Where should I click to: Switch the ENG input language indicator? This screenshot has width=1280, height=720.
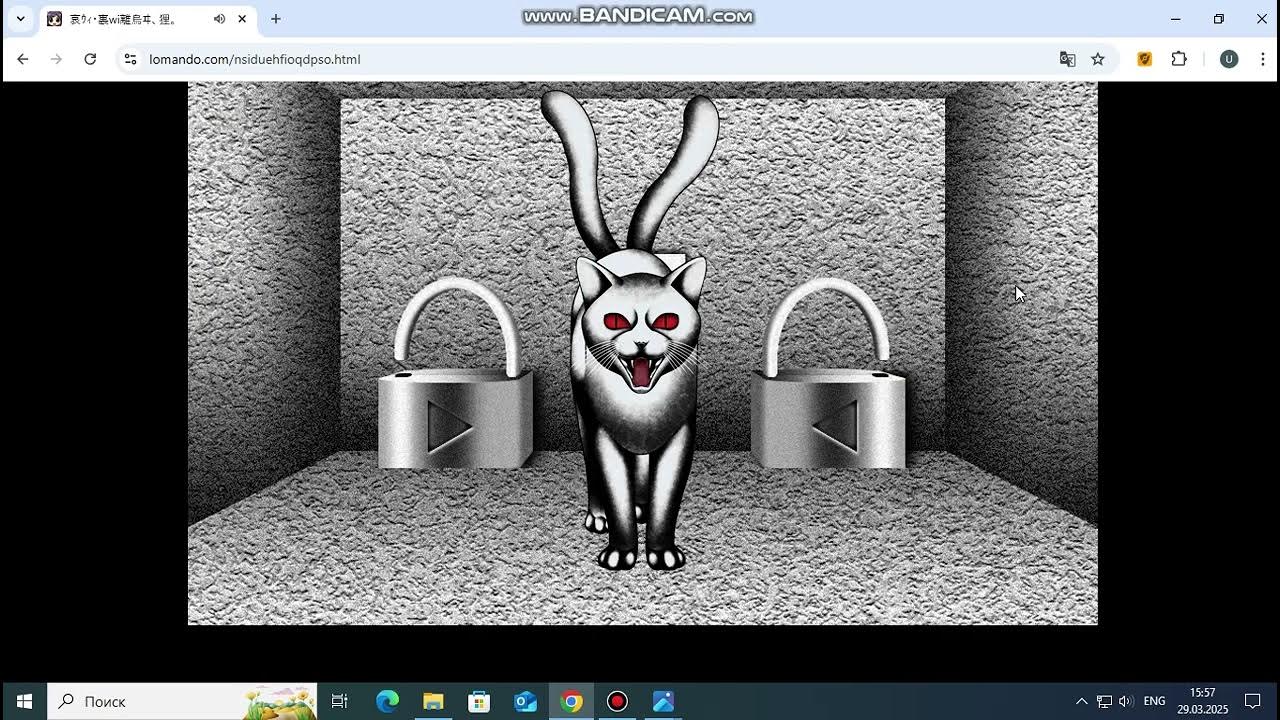click(1154, 701)
